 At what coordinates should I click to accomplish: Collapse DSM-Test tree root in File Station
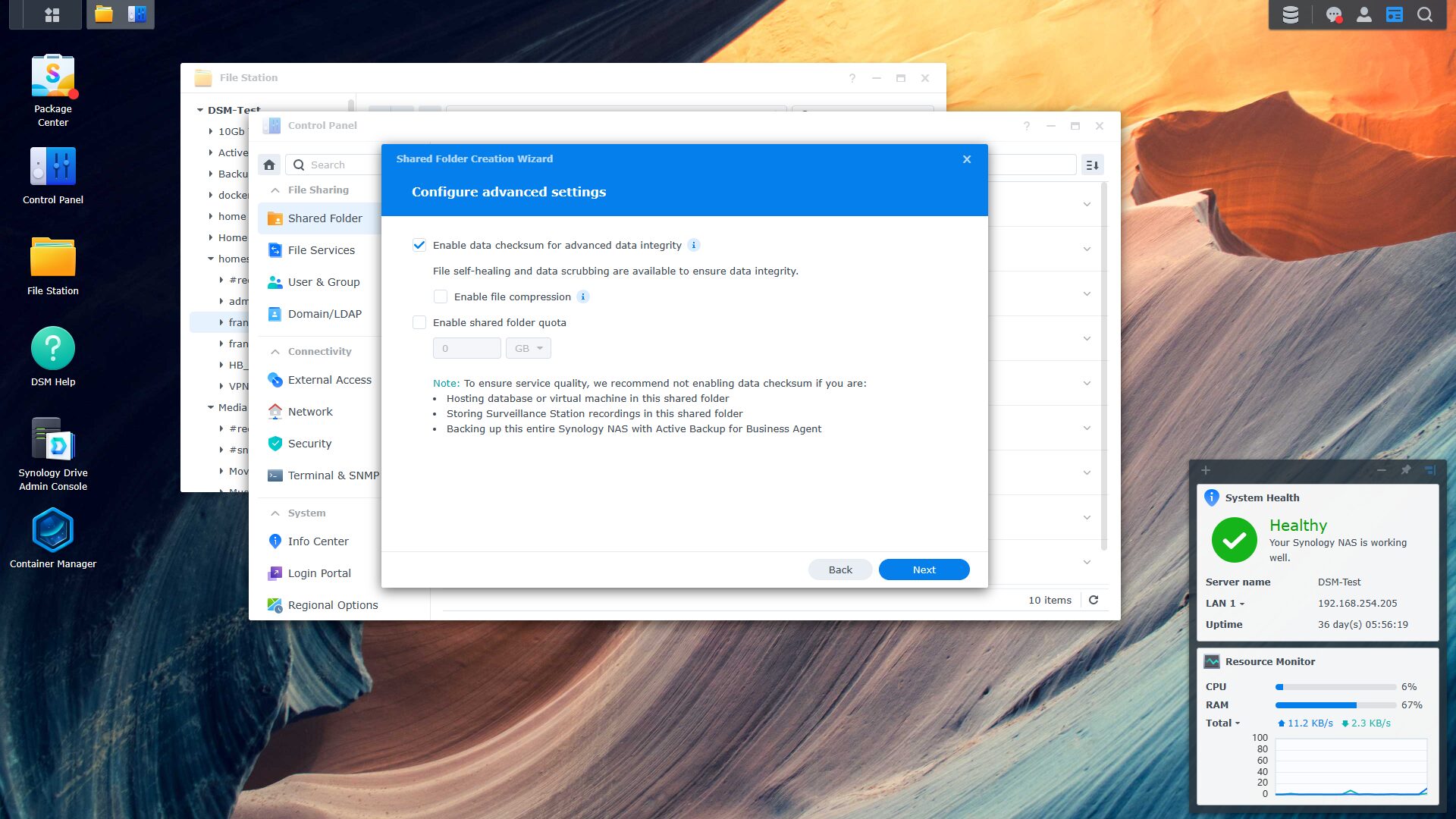coord(200,110)
